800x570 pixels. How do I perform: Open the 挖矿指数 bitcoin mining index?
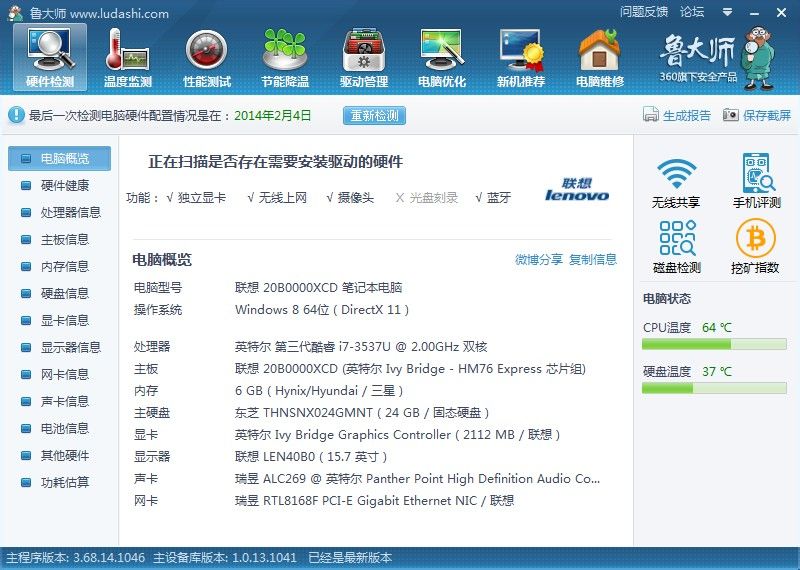tap(755, 246)
